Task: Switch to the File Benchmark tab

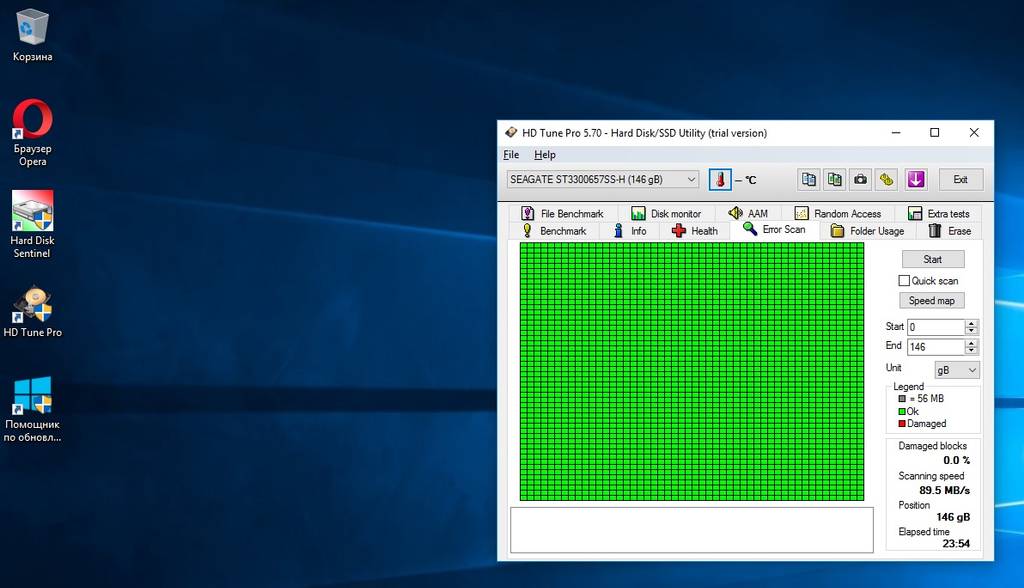Action: point(562,214)
